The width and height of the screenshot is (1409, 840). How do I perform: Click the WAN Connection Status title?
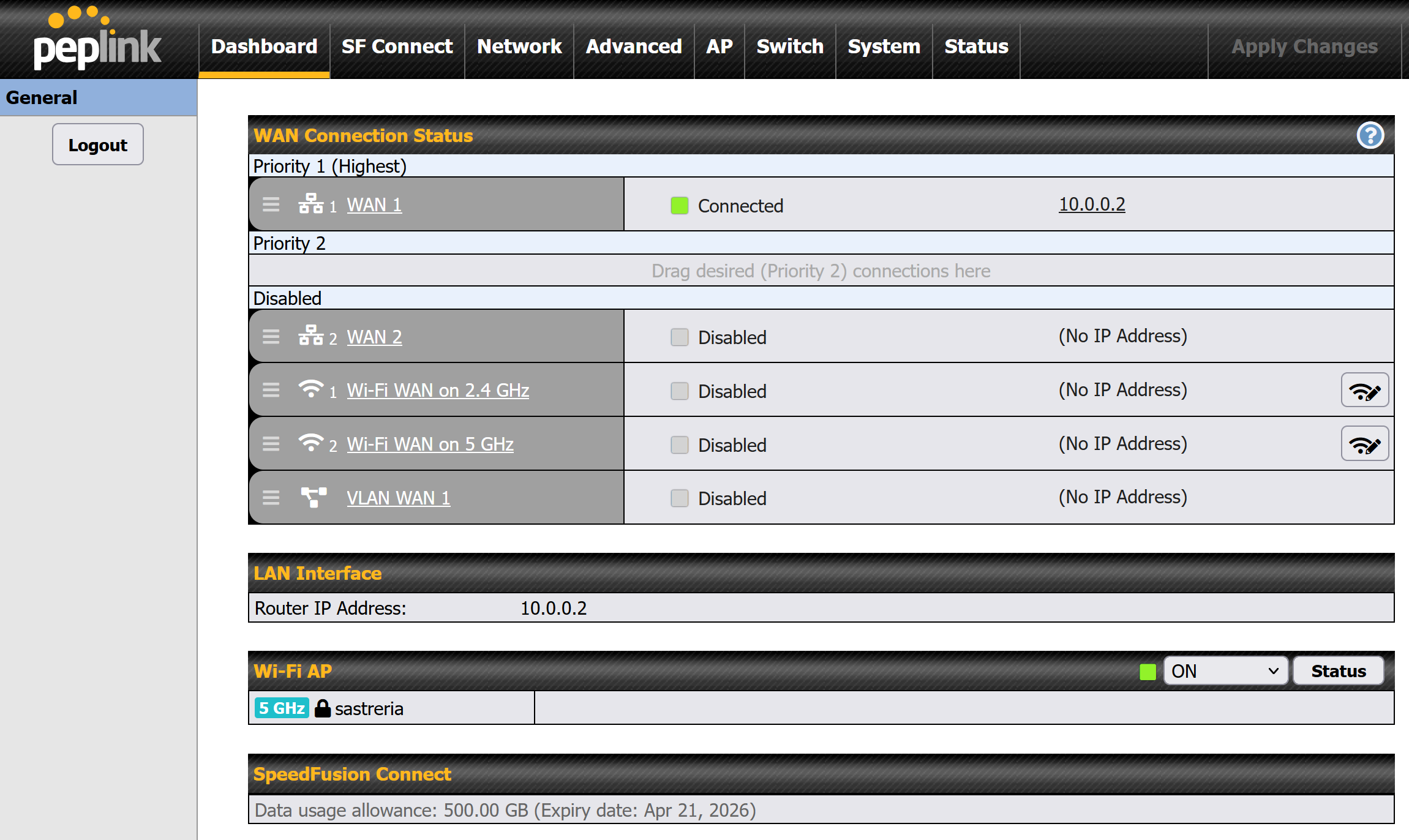click(x=364, y=135)
